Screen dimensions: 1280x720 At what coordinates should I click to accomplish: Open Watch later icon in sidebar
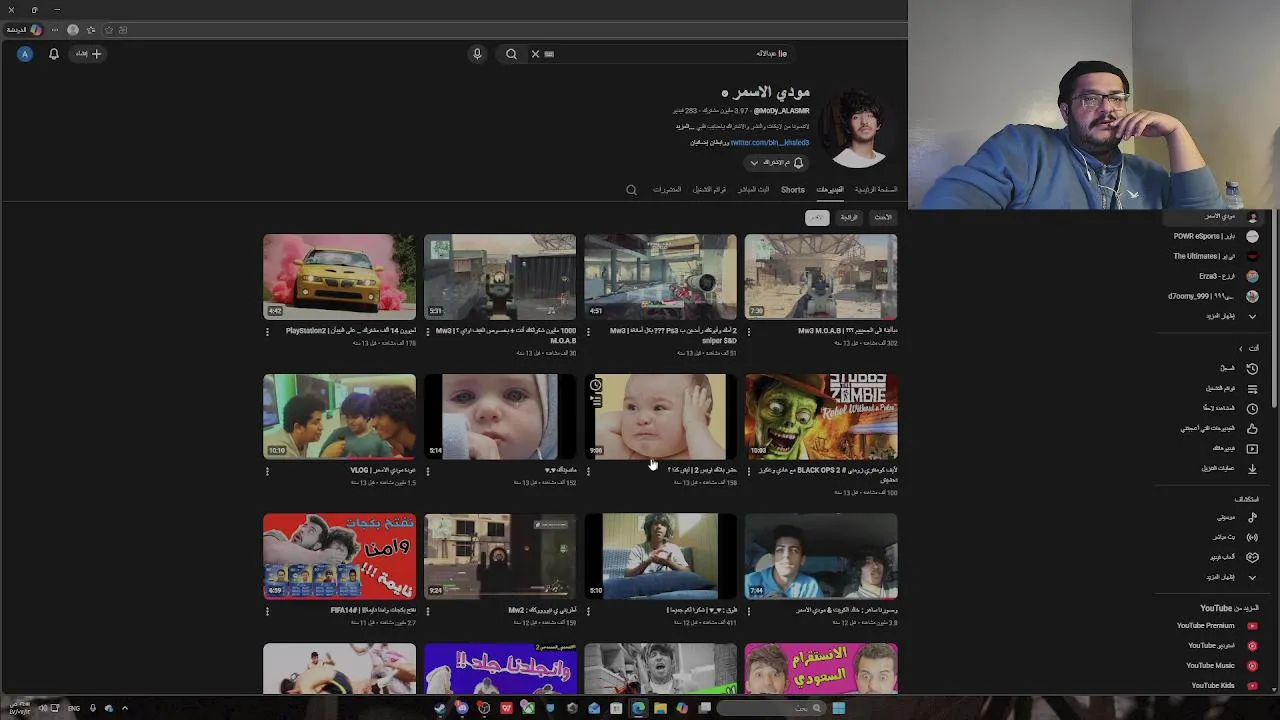[1252, 408]
